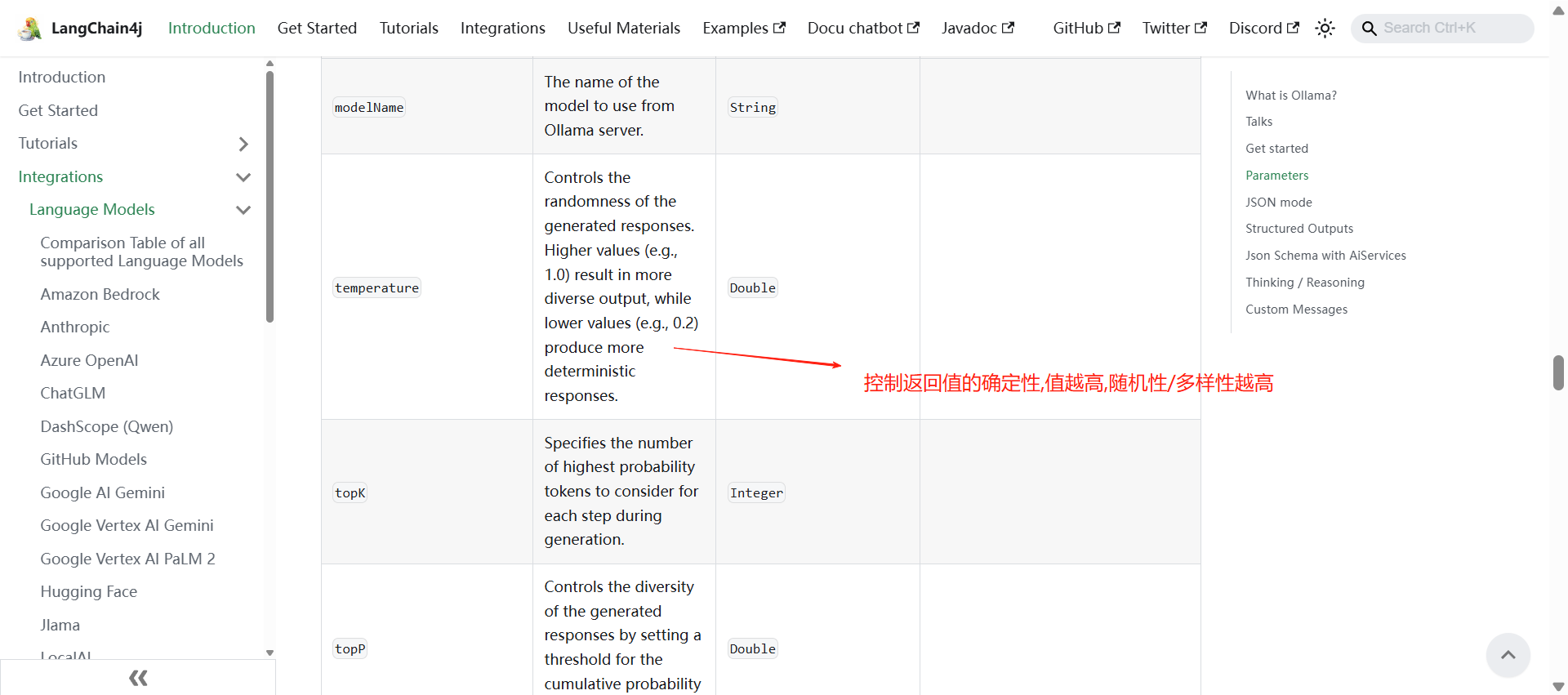Open the Javadoc external link
This screenshot has height=695, width=1568.
pyautogui.click(x=978, y=29)
